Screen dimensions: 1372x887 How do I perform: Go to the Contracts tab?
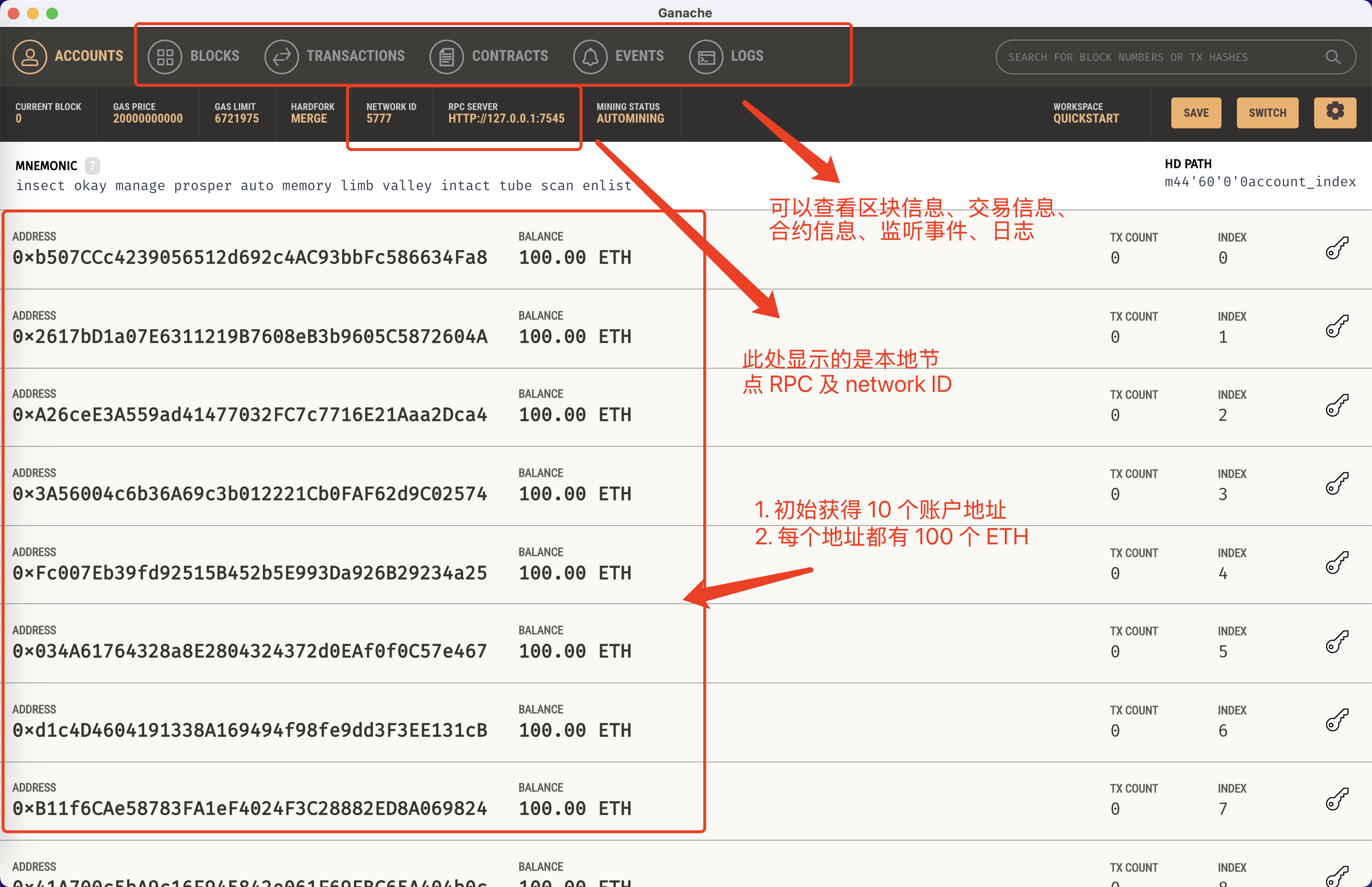(489, 56)
